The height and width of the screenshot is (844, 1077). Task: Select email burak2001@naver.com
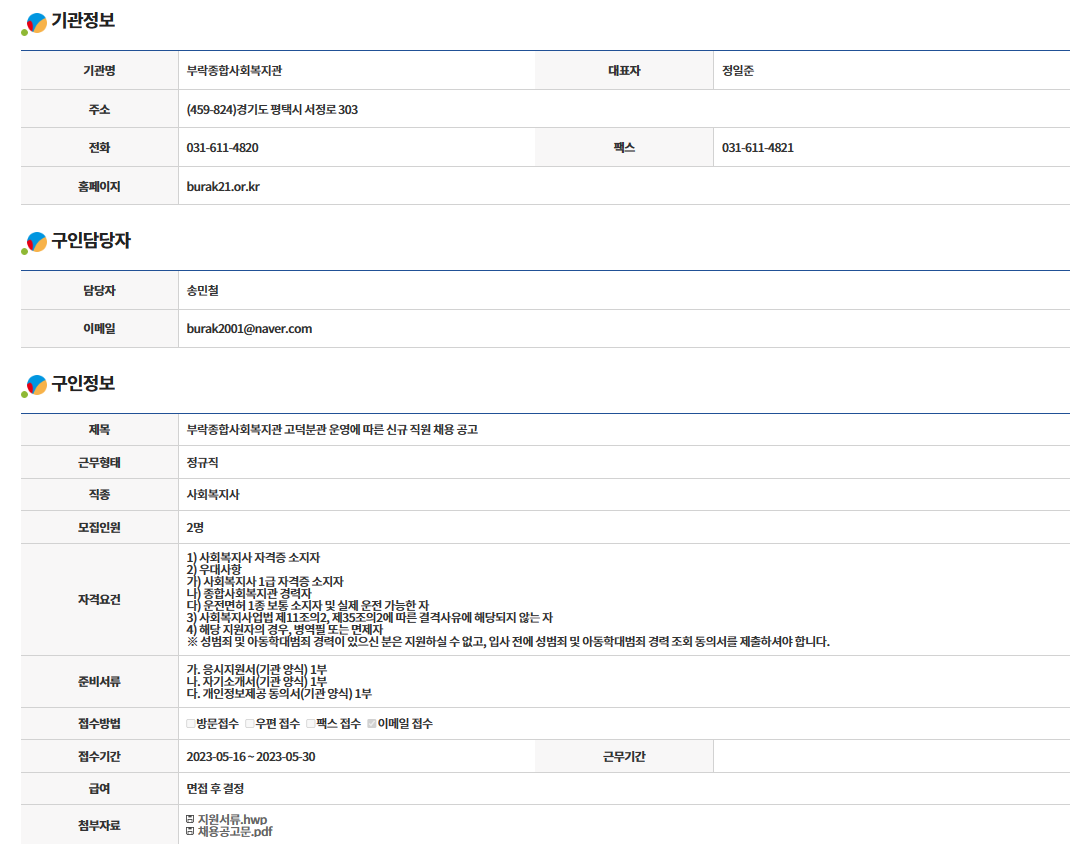tap(249, 329)
